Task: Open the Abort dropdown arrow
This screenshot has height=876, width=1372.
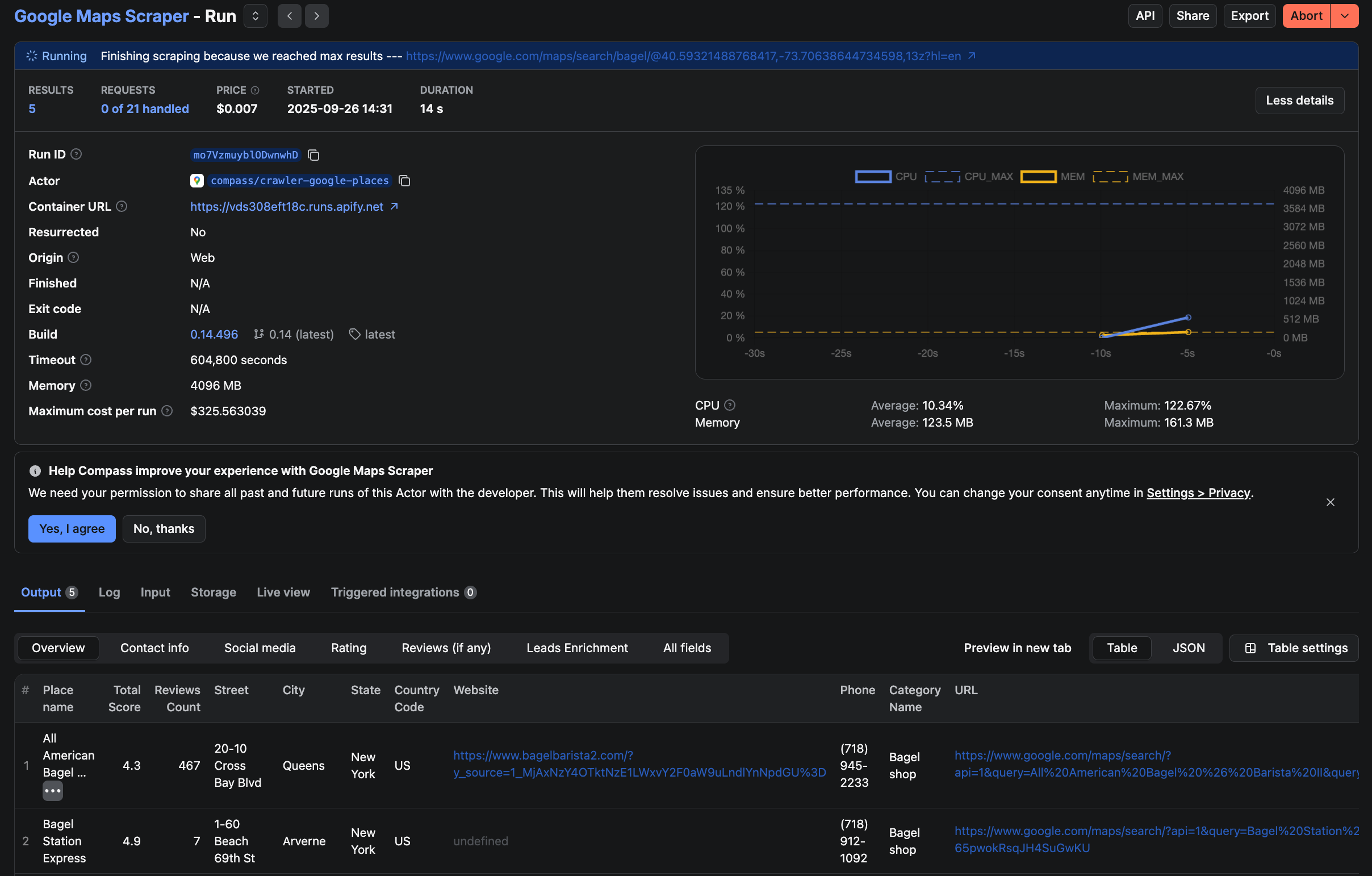Action: pos(1345,16)
